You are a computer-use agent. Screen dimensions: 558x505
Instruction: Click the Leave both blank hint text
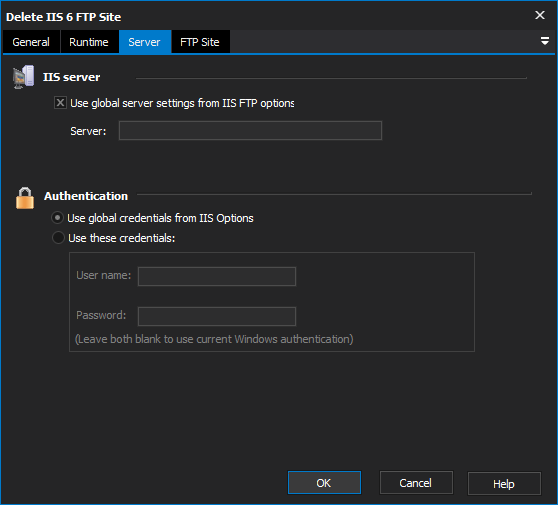point(214,339)
